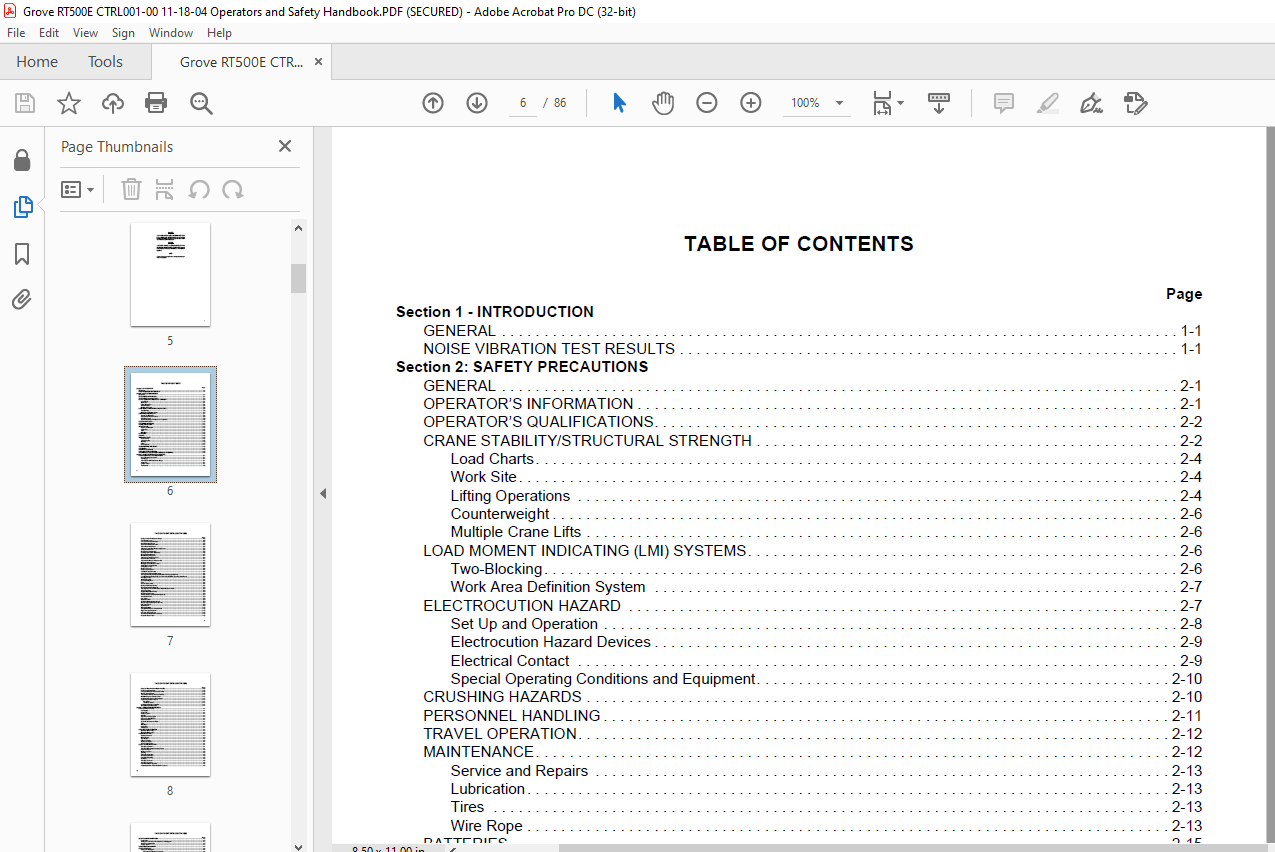This screenshot has width=1275, height=852.
Task: Click the TABLE OF CONTENTS title
Action: [x=799, y=244]
